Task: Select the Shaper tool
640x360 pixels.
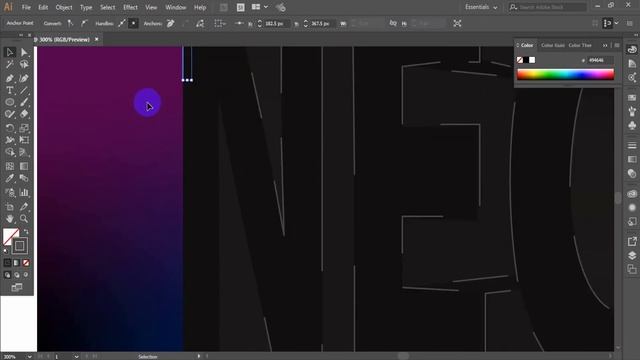Action: coord(10,114)
